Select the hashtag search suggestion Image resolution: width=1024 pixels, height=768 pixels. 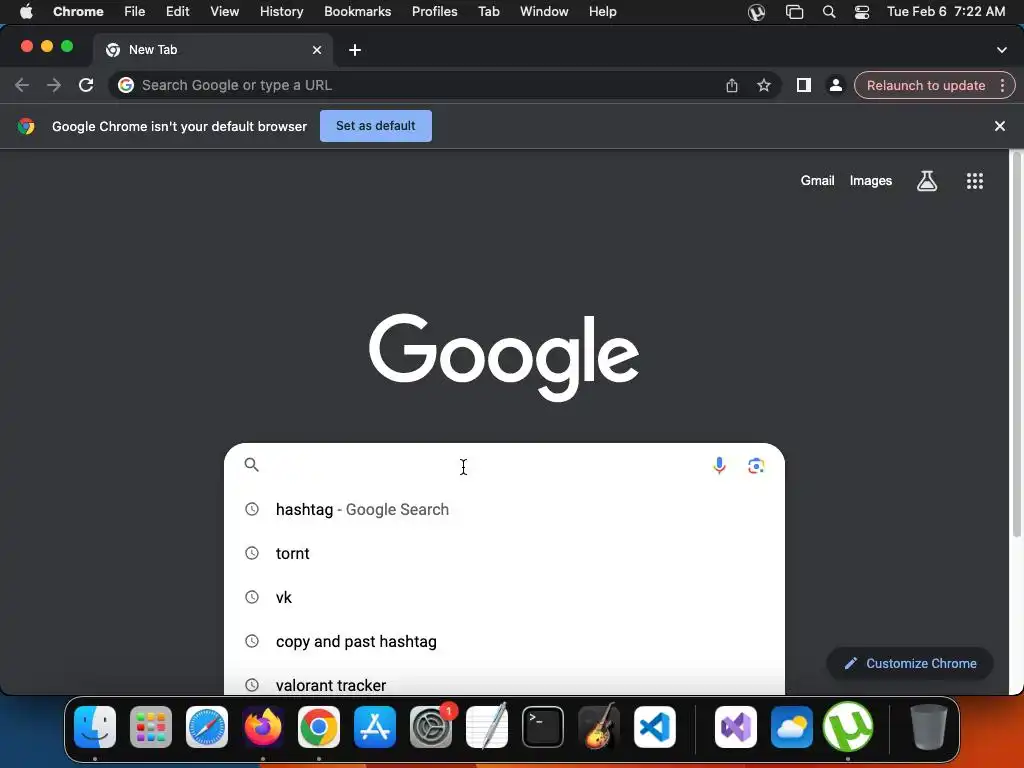click(x=504, y=509)
